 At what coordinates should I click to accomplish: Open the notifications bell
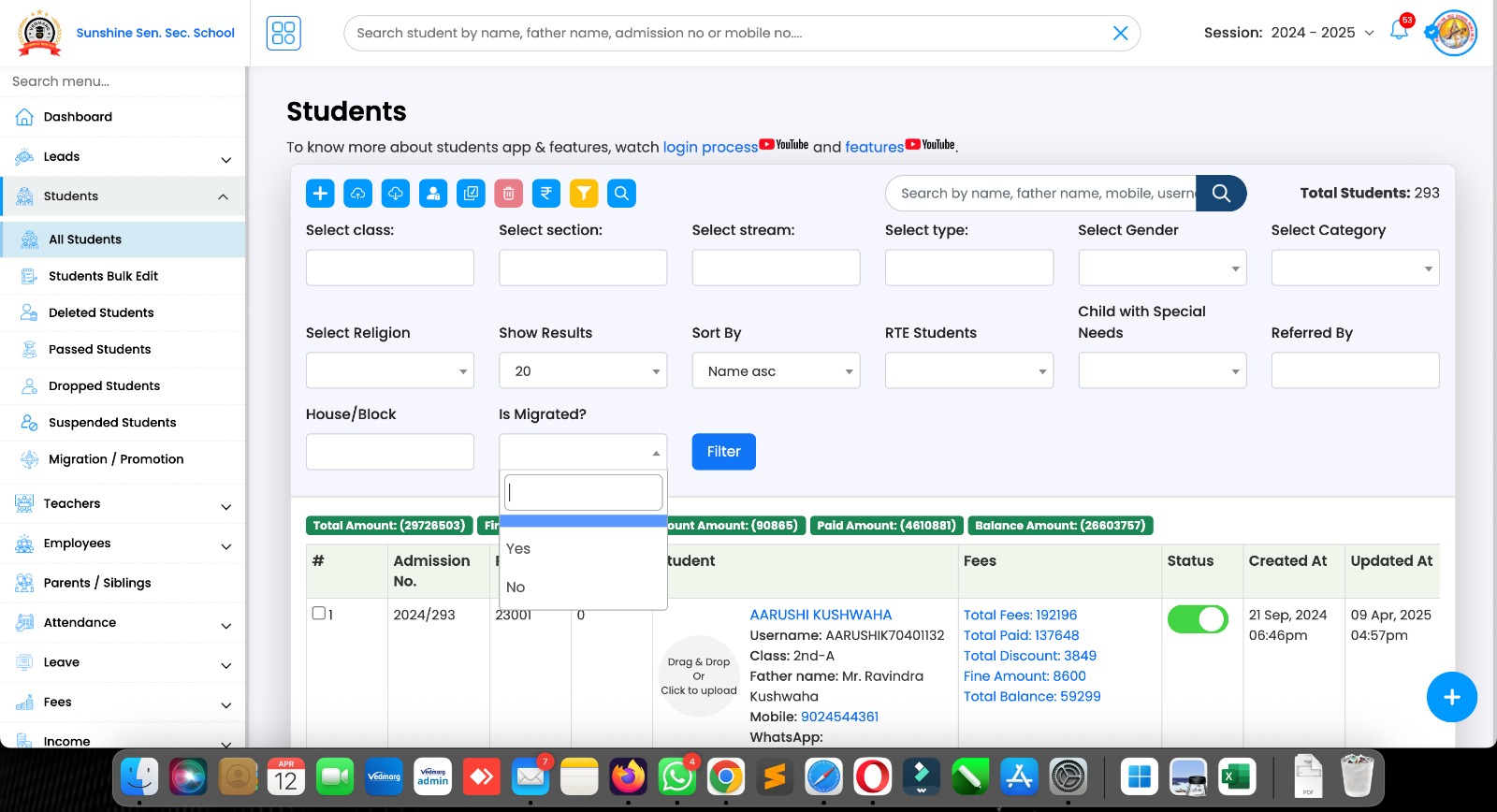tap(1400, 30)
